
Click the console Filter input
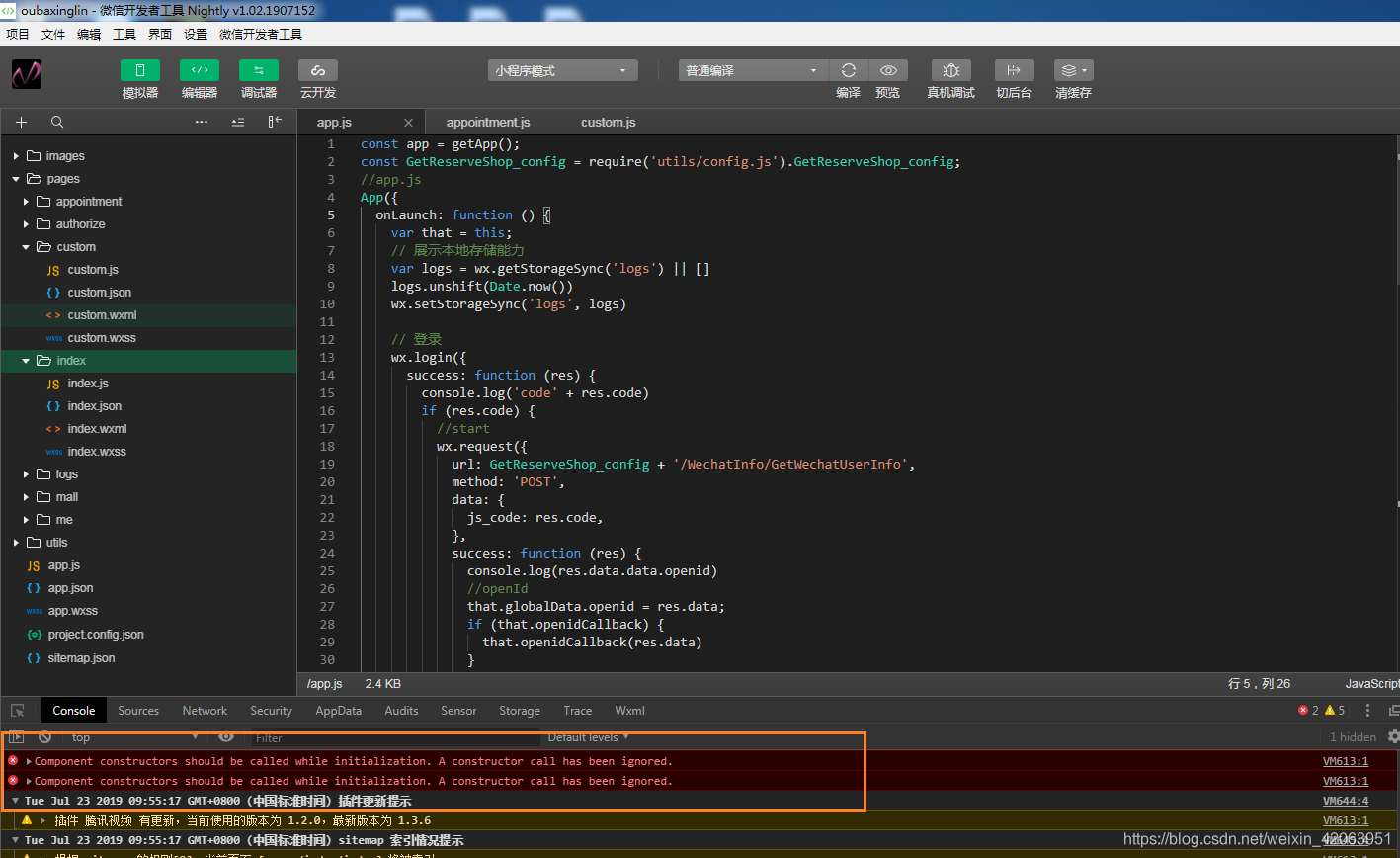pyautogui.click(x=395, y=737)
